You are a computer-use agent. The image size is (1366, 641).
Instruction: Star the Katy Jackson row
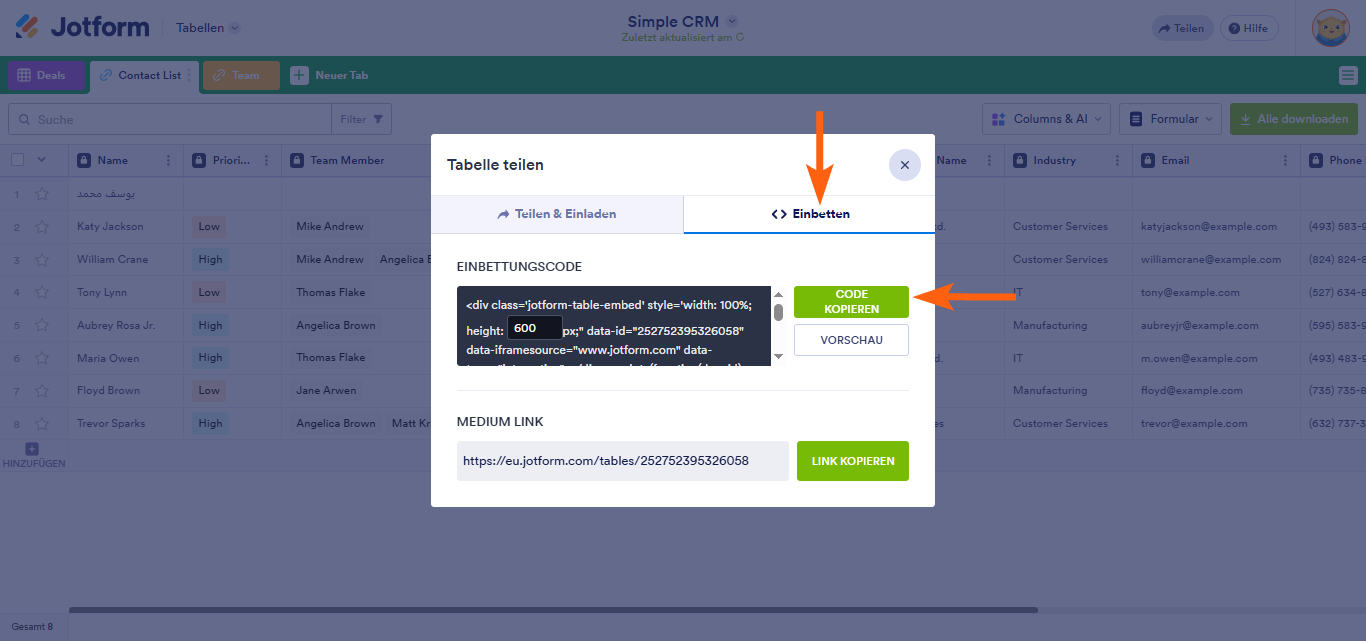click(42, 227)
